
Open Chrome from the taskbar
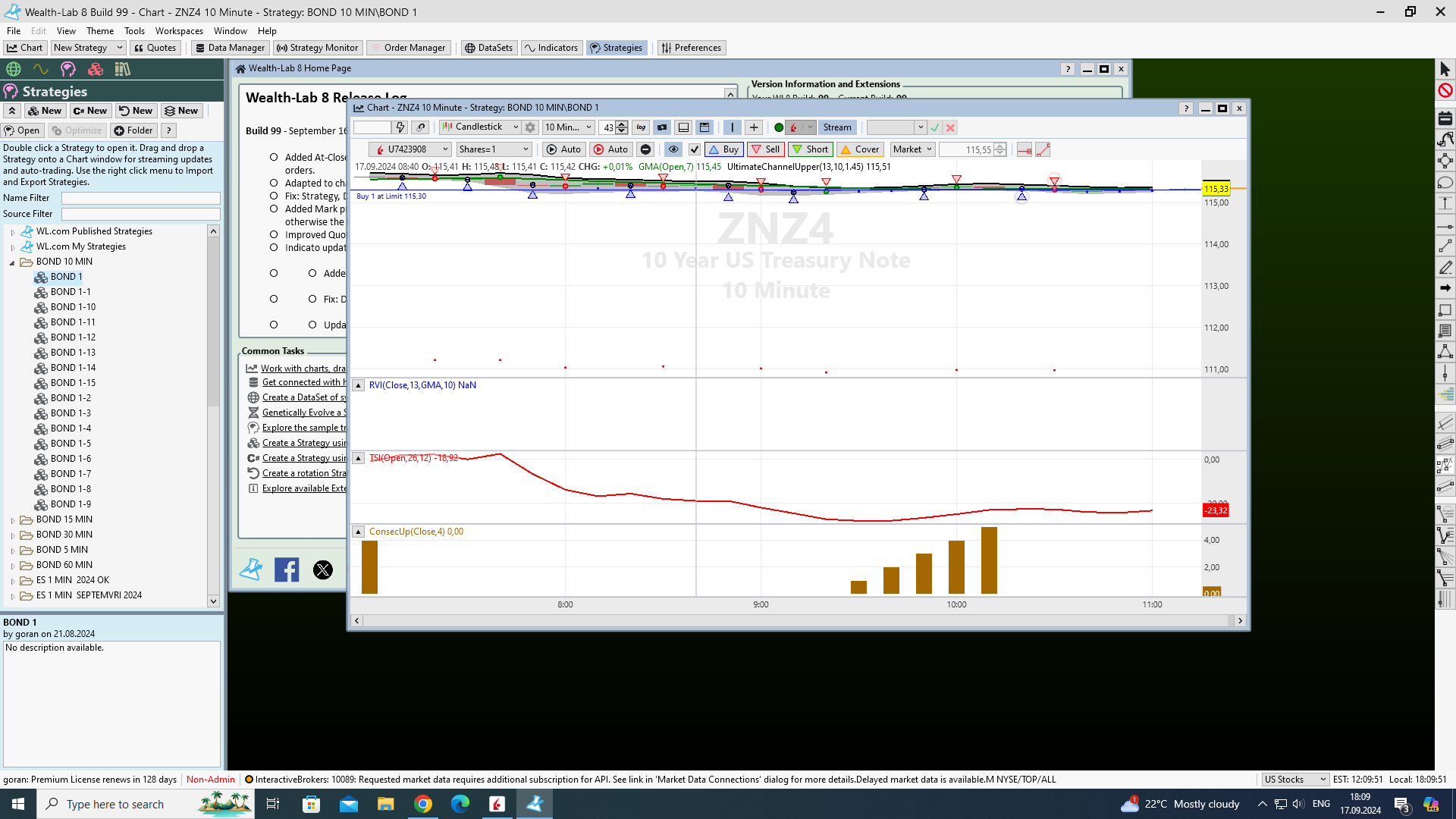423,804
